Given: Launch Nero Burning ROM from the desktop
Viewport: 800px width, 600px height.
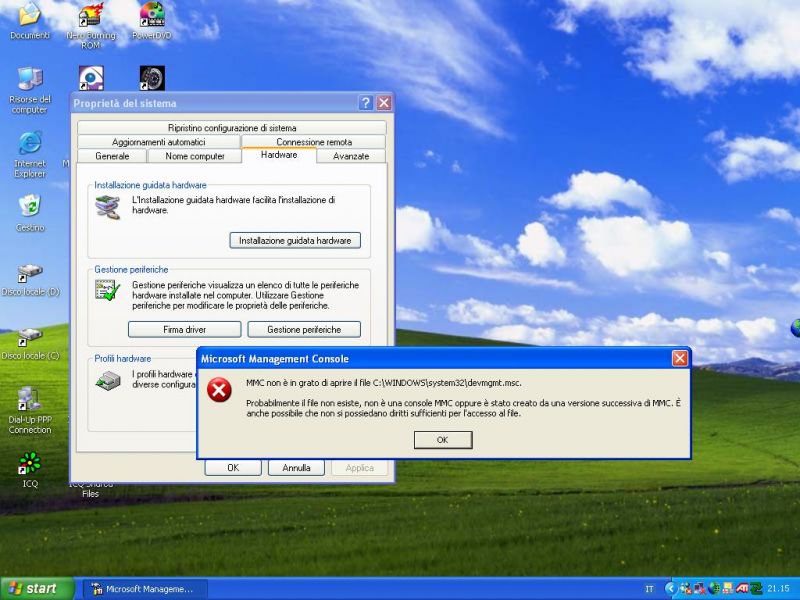Looking at the screenshot, I should coord(91,24).
